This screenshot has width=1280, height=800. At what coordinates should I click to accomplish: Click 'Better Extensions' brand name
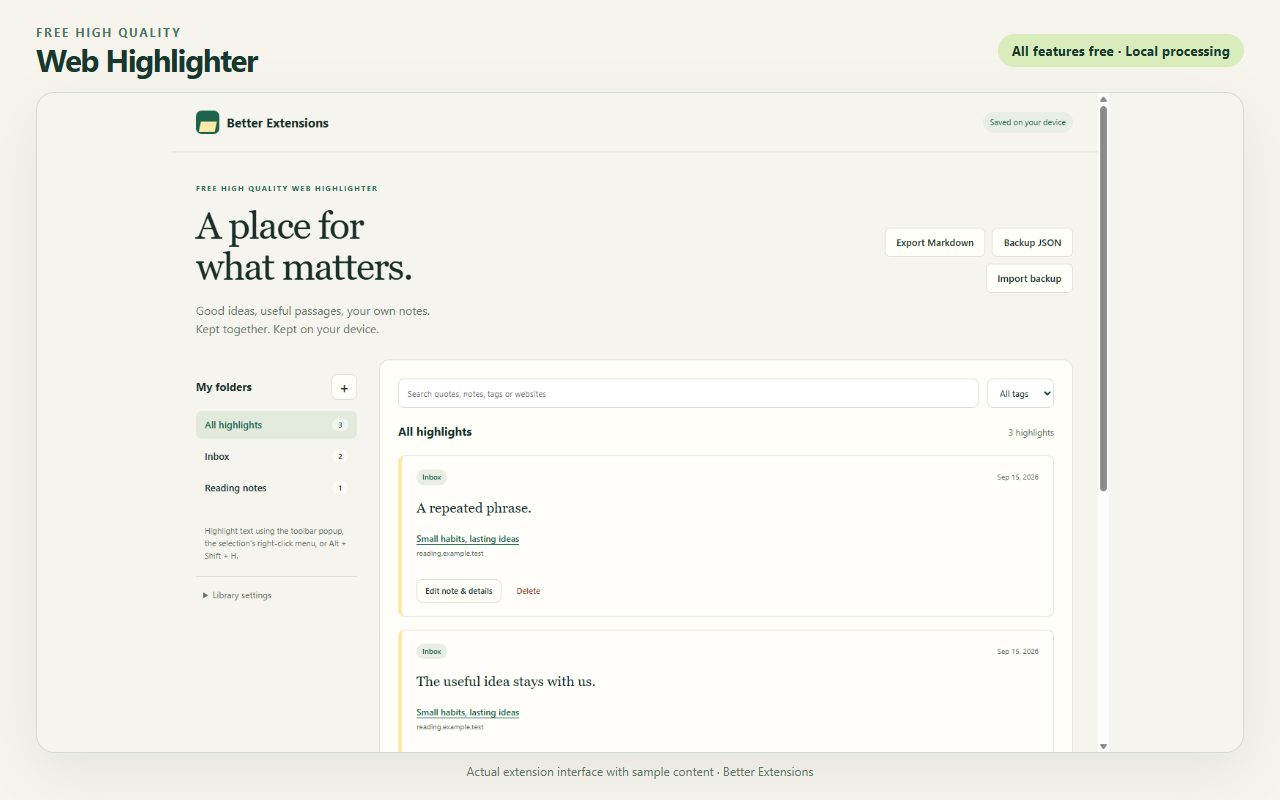click(x=278, y=123)
